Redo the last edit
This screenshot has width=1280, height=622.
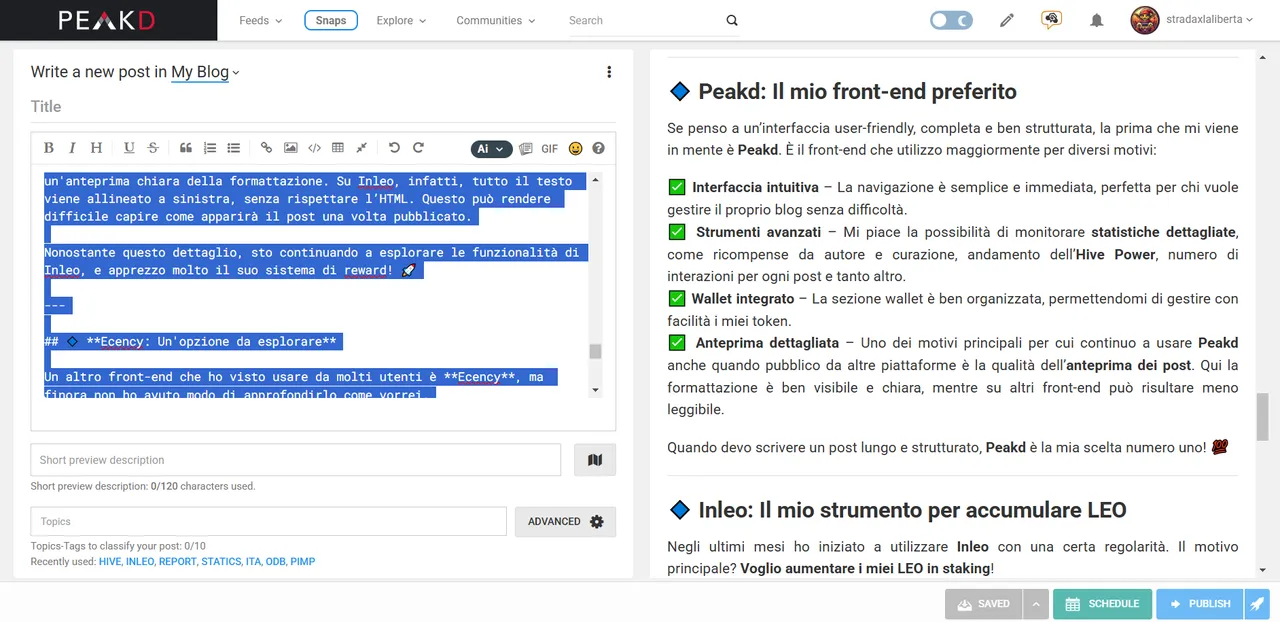pos(418,148)
